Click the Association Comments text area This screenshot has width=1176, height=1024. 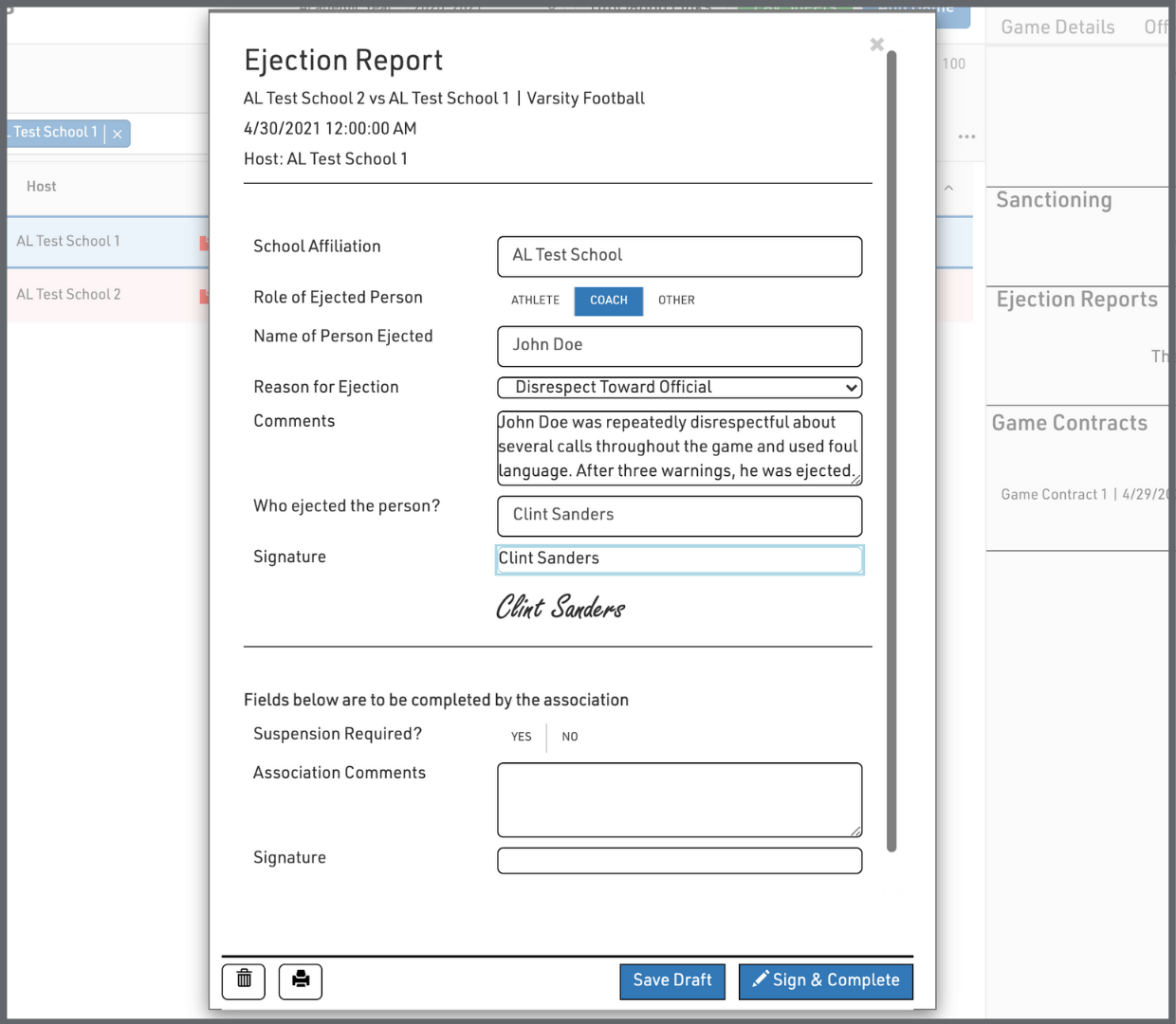point(679,799)
